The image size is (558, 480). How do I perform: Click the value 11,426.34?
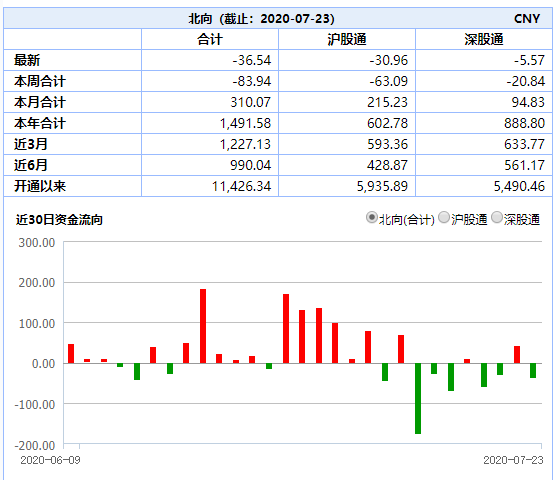242,186
